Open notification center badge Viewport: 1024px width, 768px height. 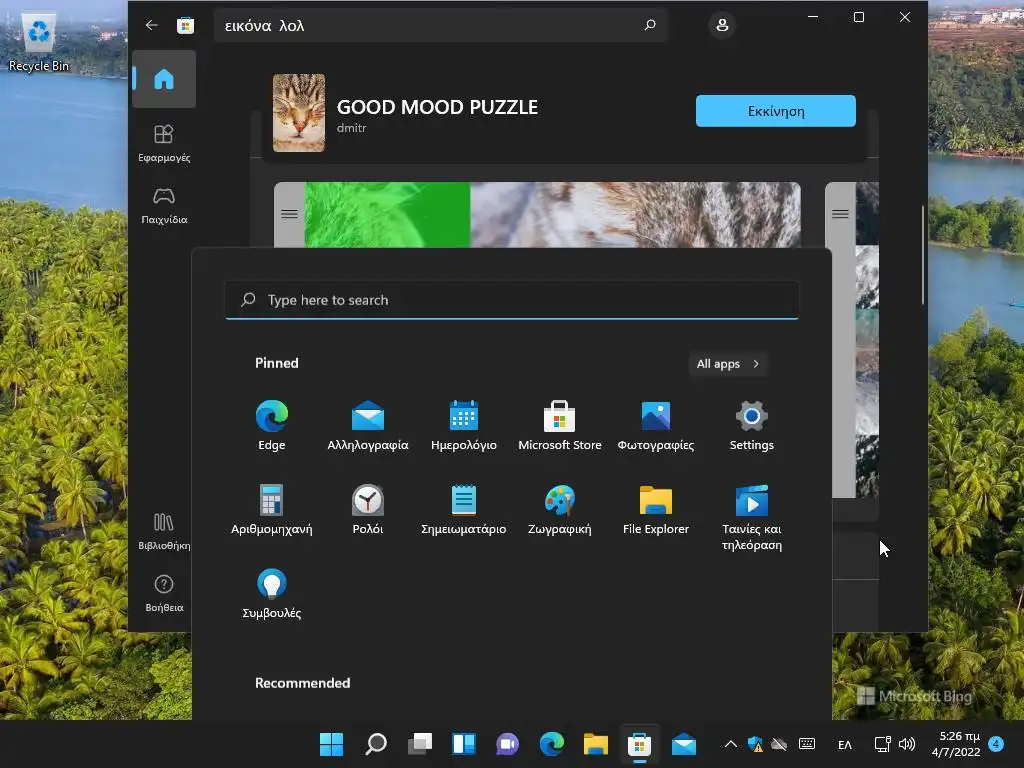tap(996, 744)
